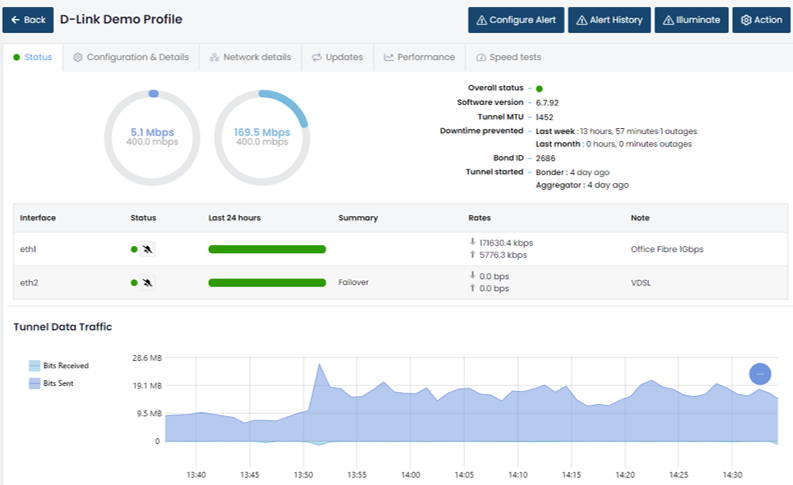Click the green status dot for eth1
Viewport: 793px width, 485px height.
[x=134, y=249]
